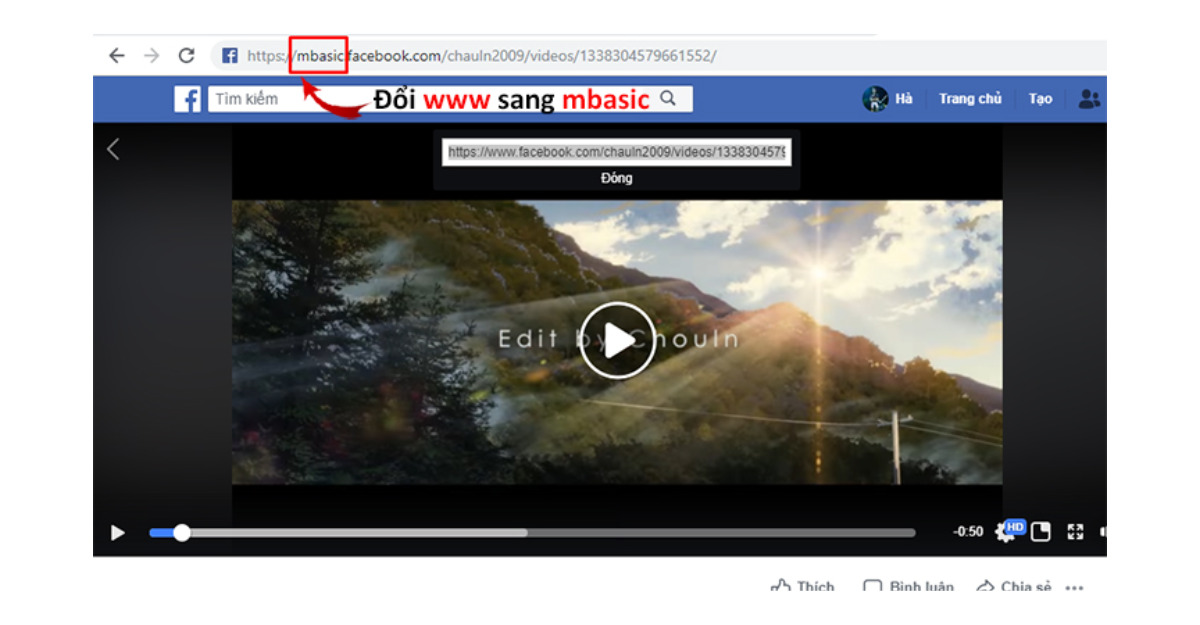Reload the page with the refresh icon

click(x=186, y=56)
